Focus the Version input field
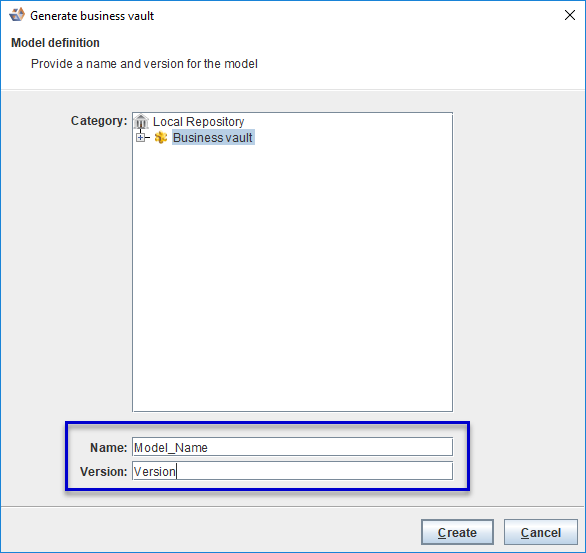The height and width of the screenshot is (553, 586). tap(292, 471)
